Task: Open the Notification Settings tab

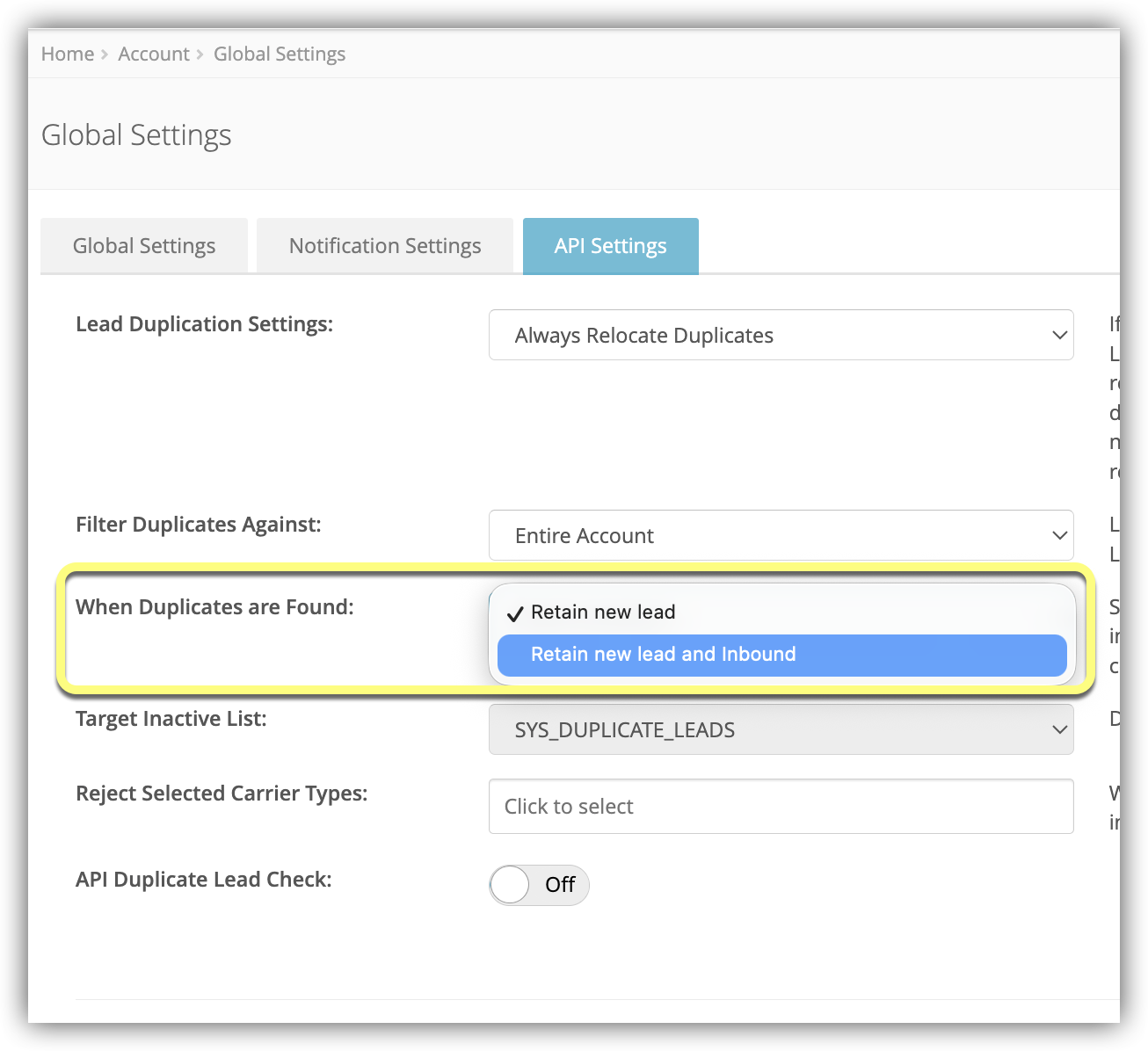Action: [x=385, y=246]
